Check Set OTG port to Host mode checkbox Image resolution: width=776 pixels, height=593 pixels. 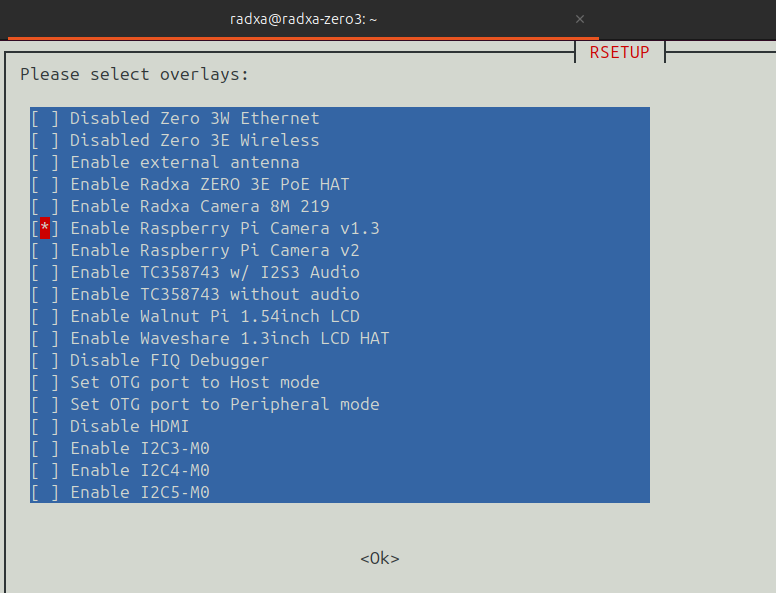pos(45,382)
